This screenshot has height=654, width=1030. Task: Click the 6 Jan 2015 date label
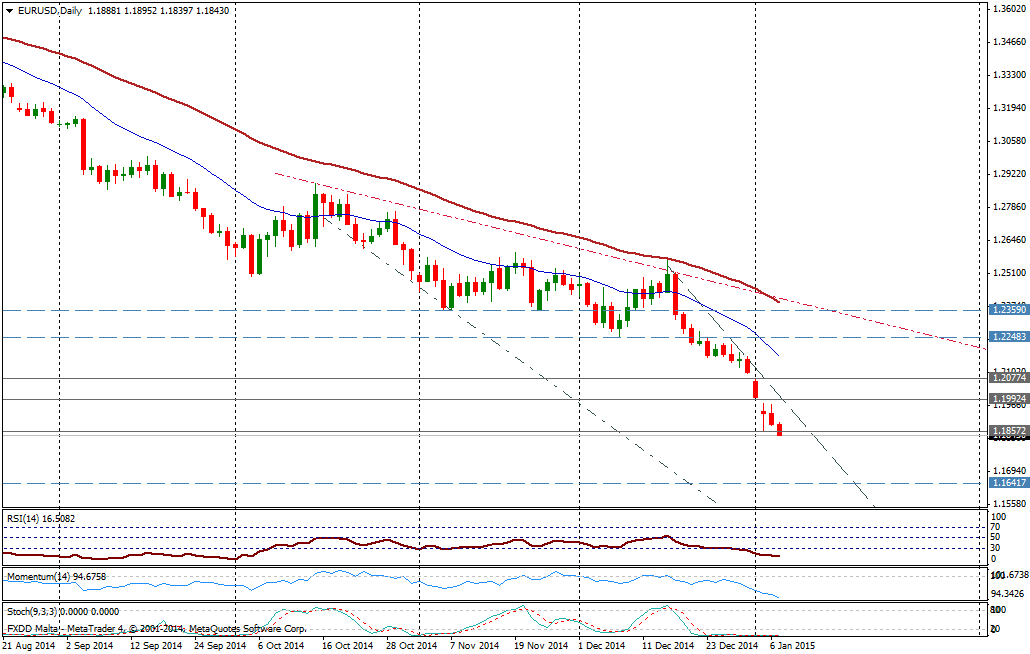(x=791, y=646)
